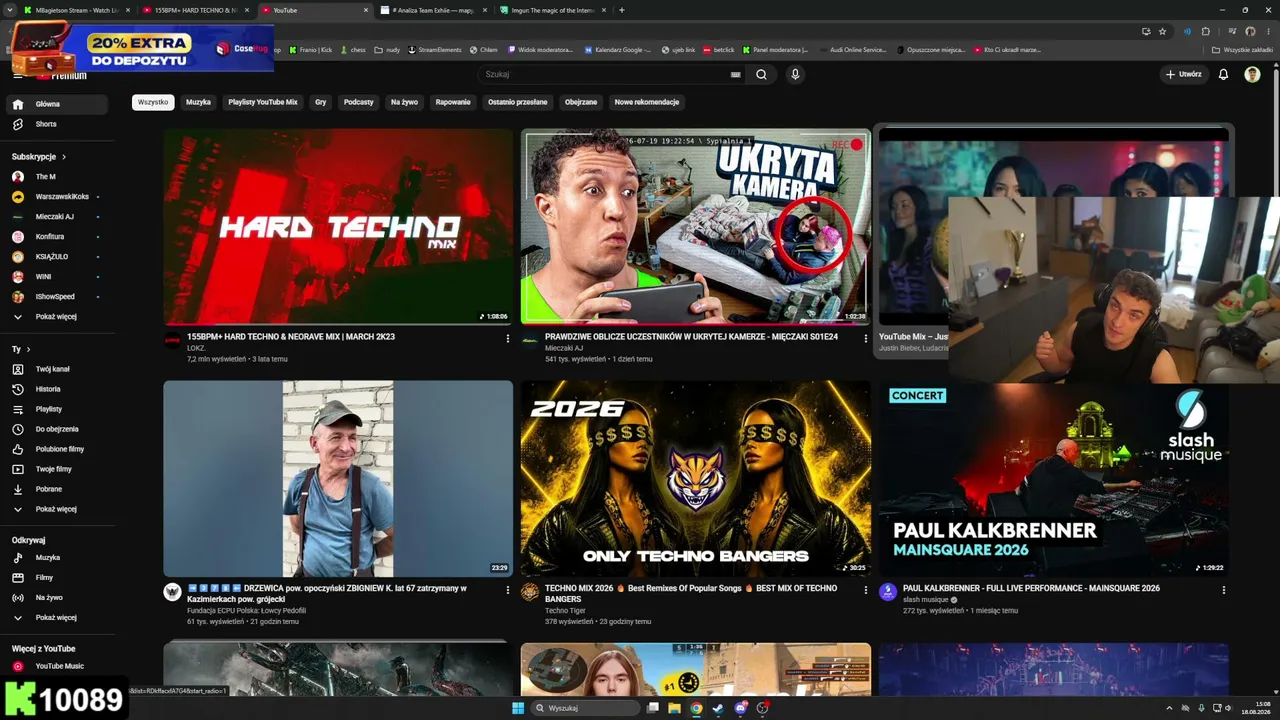1280x720 pixels.
Task: Play the Only Techno Bangers thumbnail
Action: pos(696,478)
